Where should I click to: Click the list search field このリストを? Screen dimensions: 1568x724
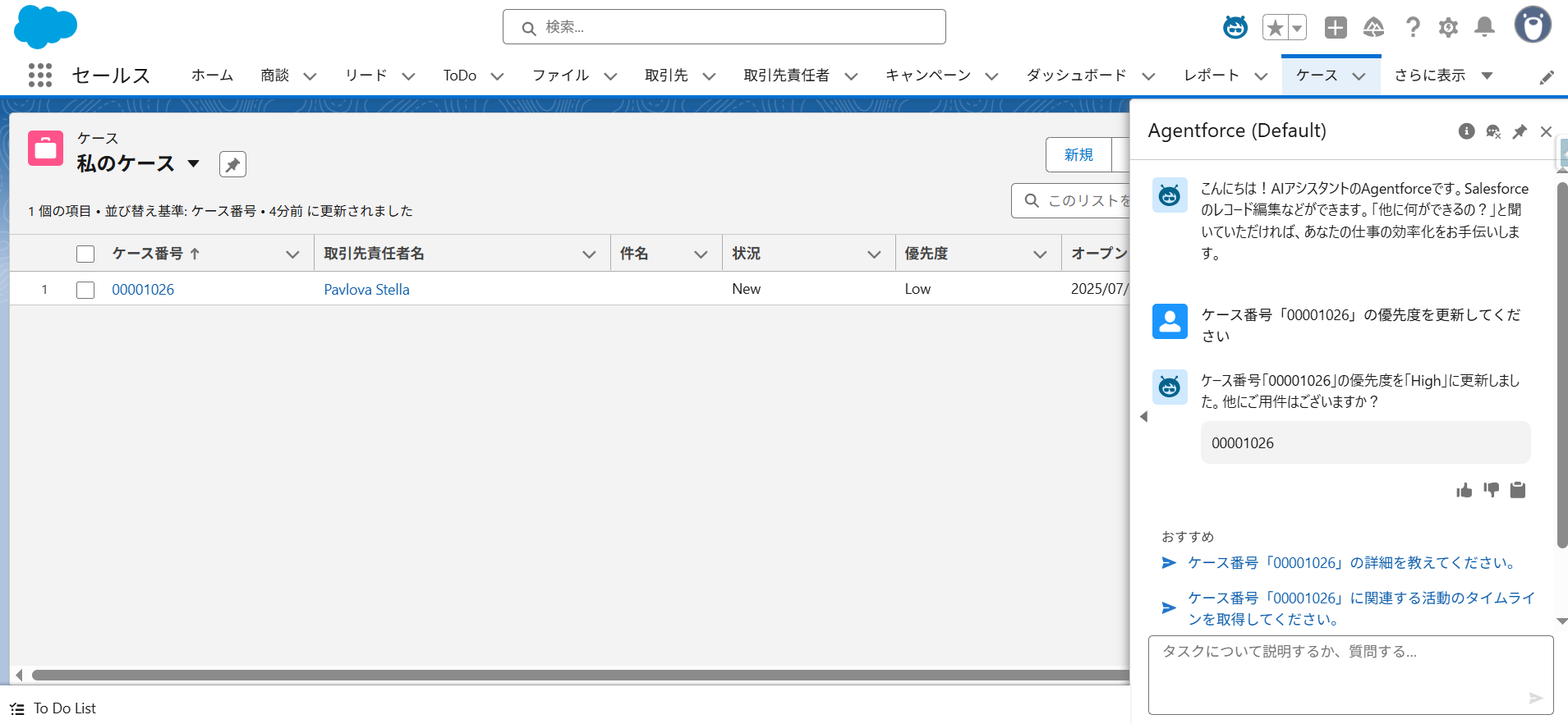click(1071, 200)
